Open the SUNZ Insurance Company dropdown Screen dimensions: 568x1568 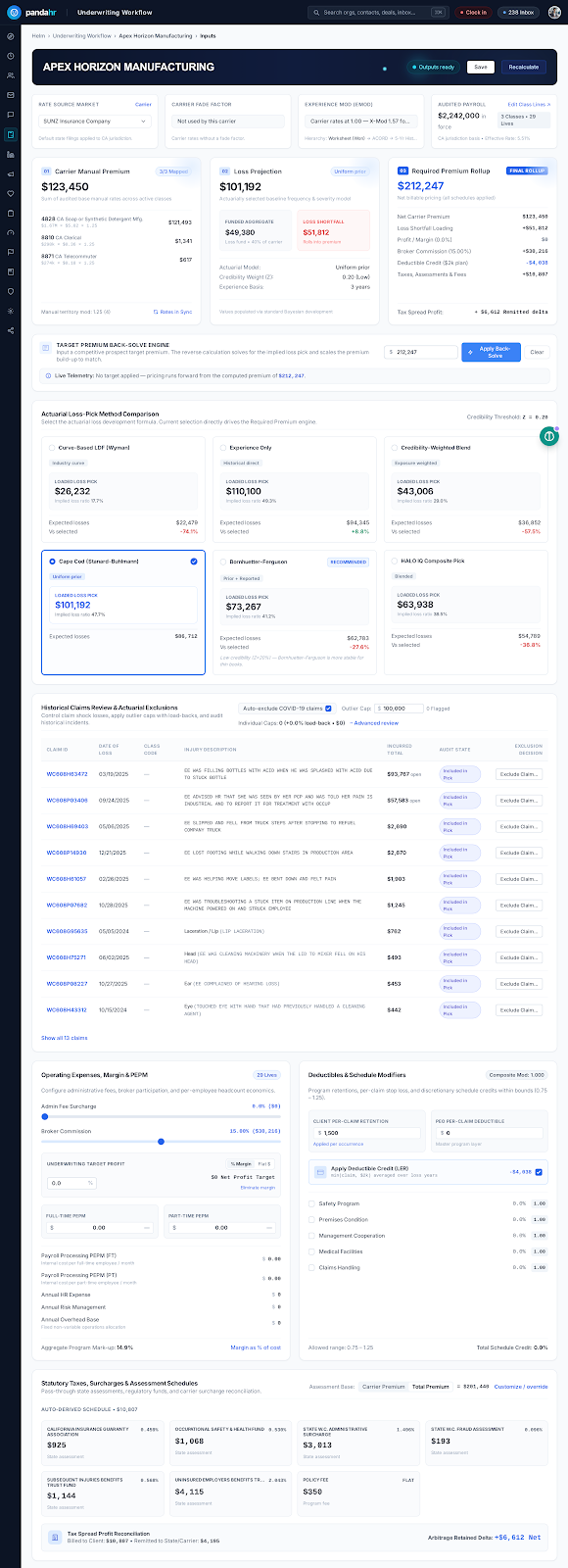tap(95, 122)
